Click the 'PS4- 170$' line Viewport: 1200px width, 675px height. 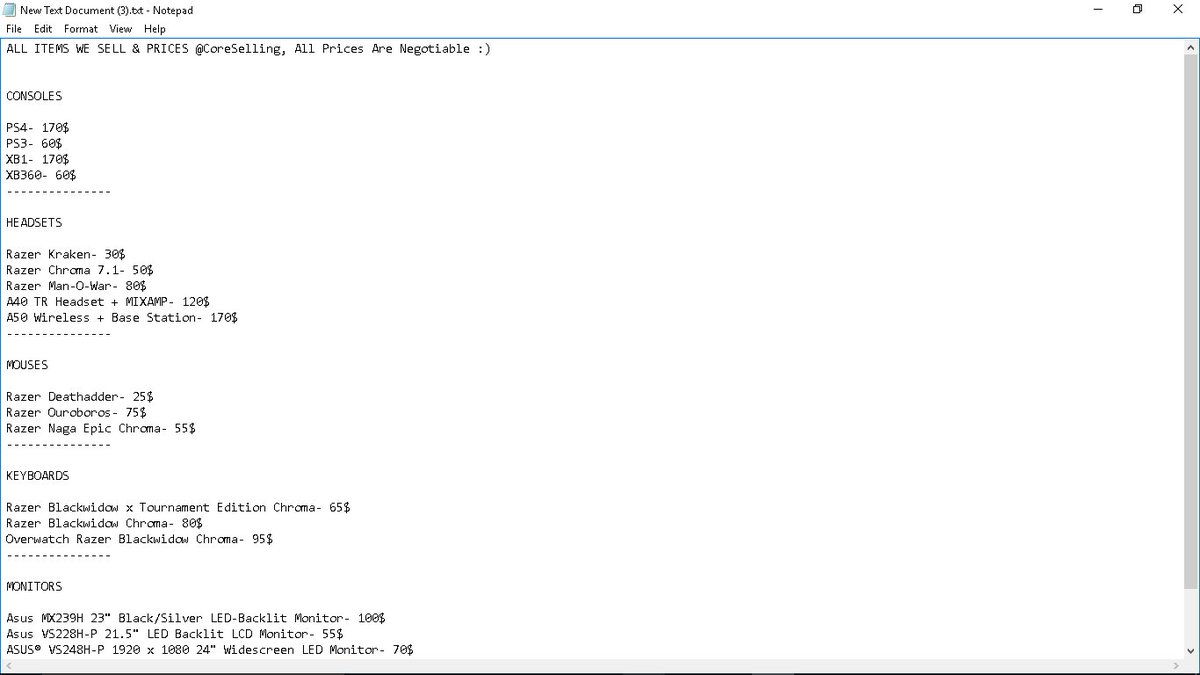click(x=37, y=128)
